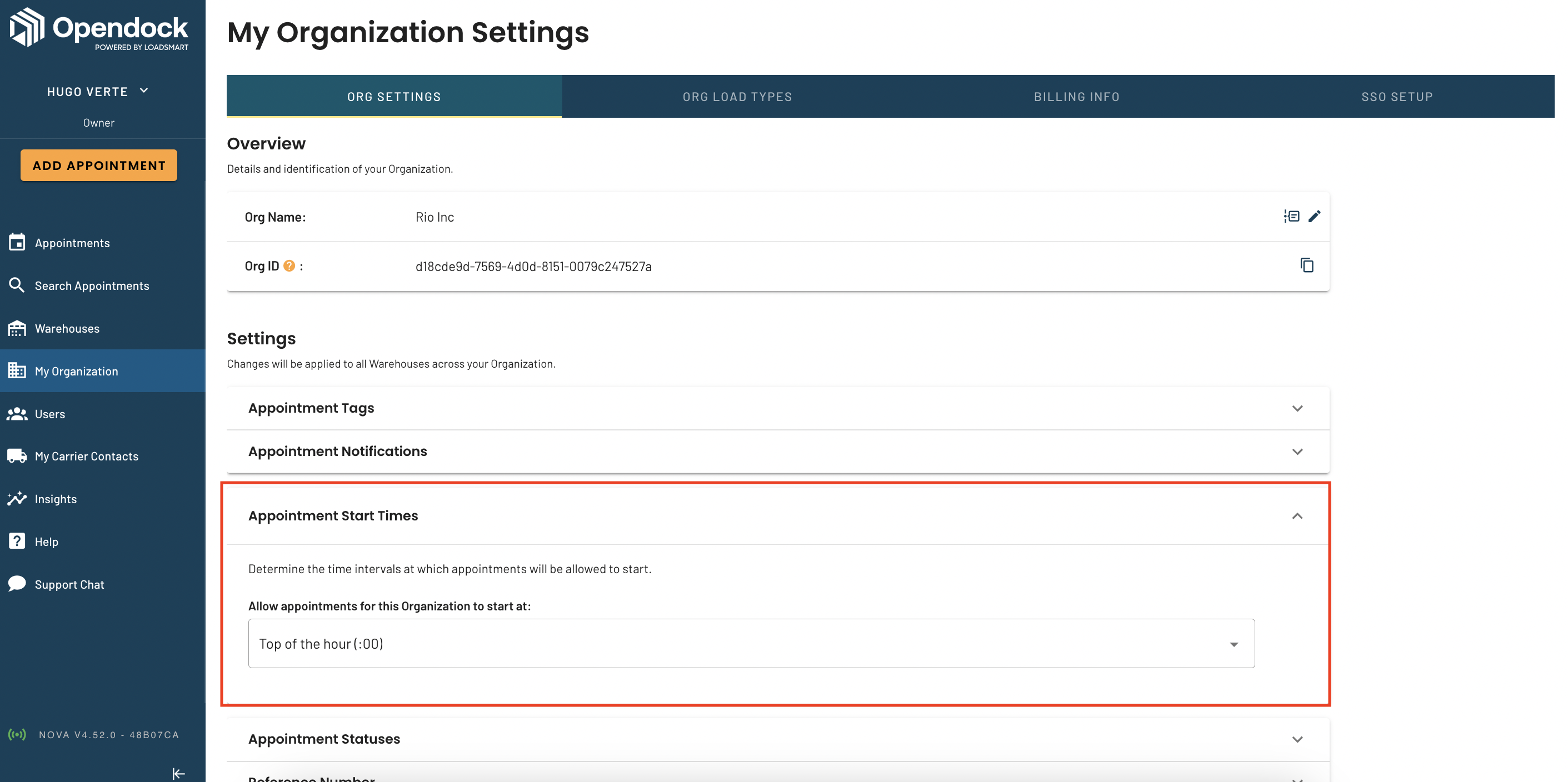Switch to the Org Settings tab

(x=394, y=96)
